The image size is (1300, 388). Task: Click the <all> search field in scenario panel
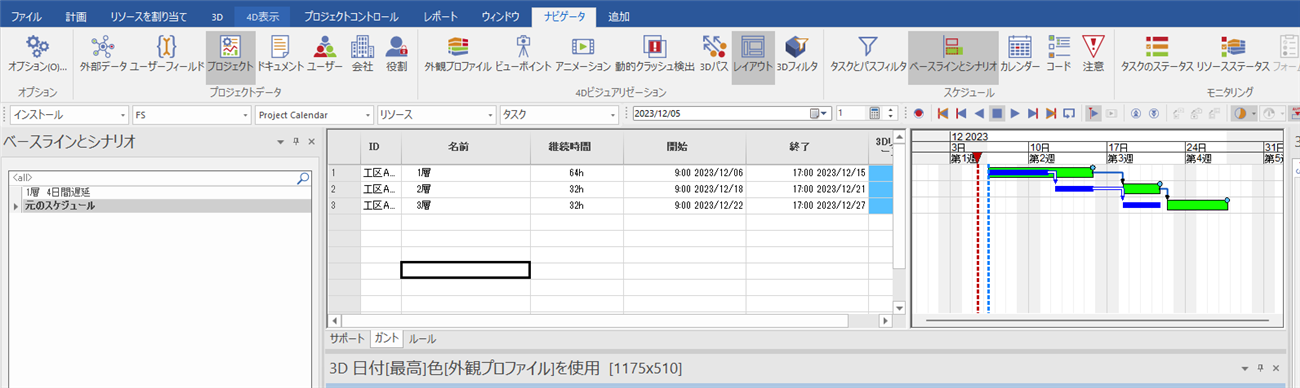[160, 178]
